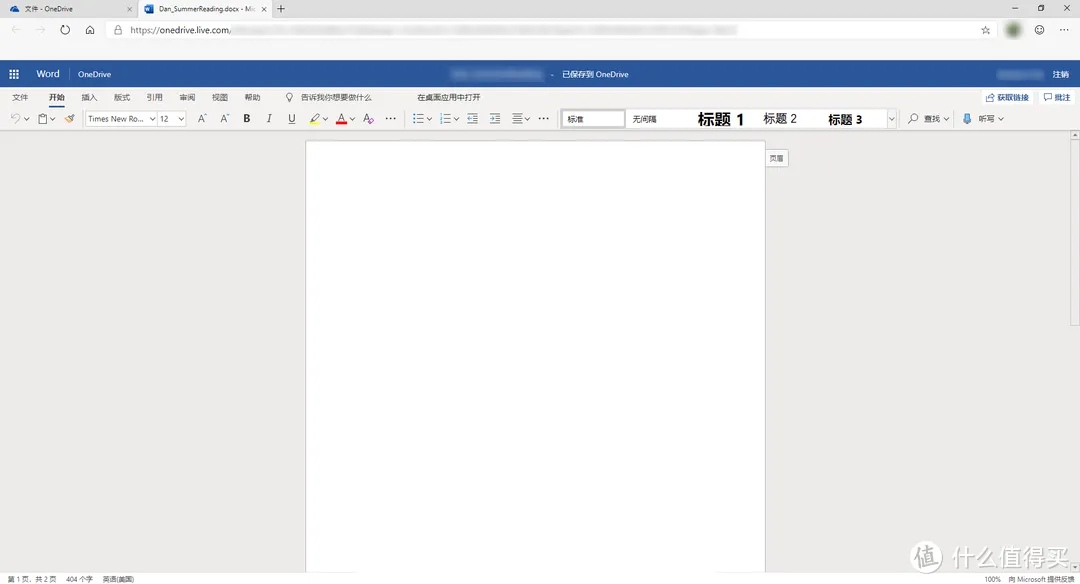This screenshot has height=584, width=1080.
Task: Apply the red font color swatch
Action: (341, 119)
